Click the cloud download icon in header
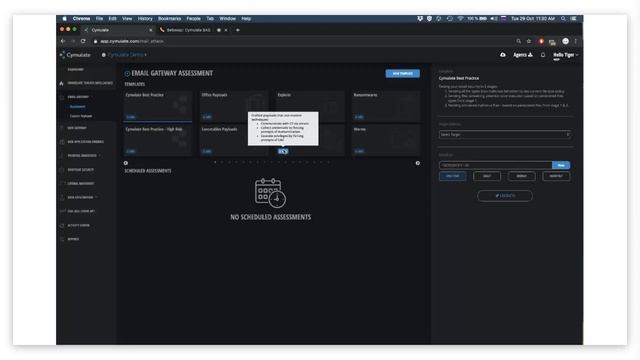640x360 pixels. point(503,55)
